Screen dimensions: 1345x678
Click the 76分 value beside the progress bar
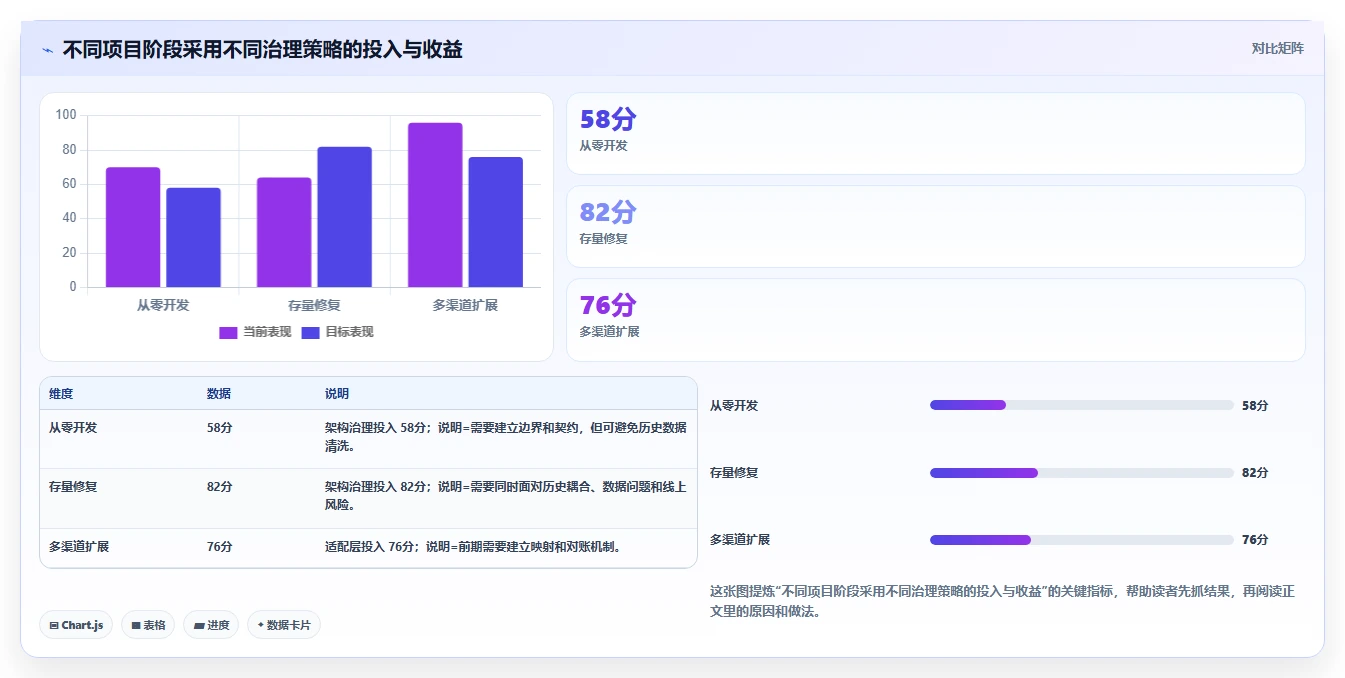point(1255,540)
